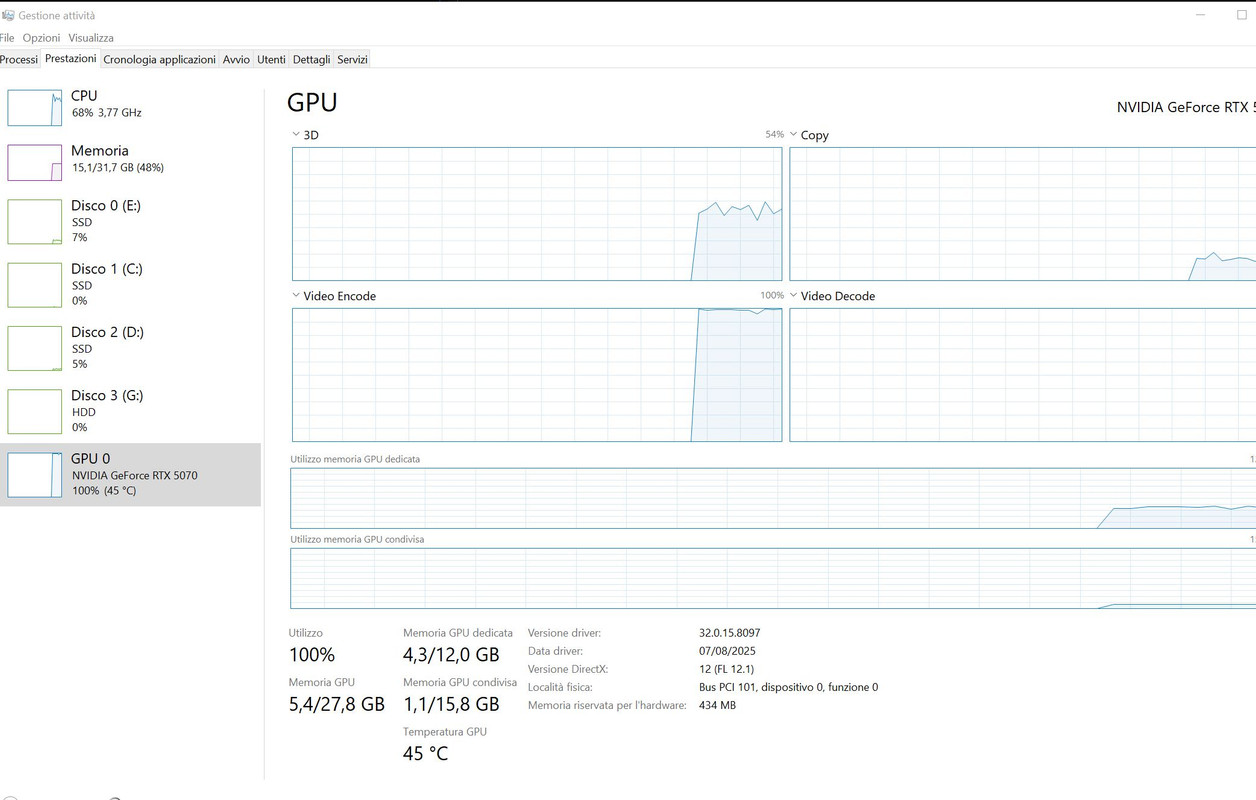The image size is (1256, 800).
Task: Click the 100% Video Encode percentage
Action: [x=772, y=295]
